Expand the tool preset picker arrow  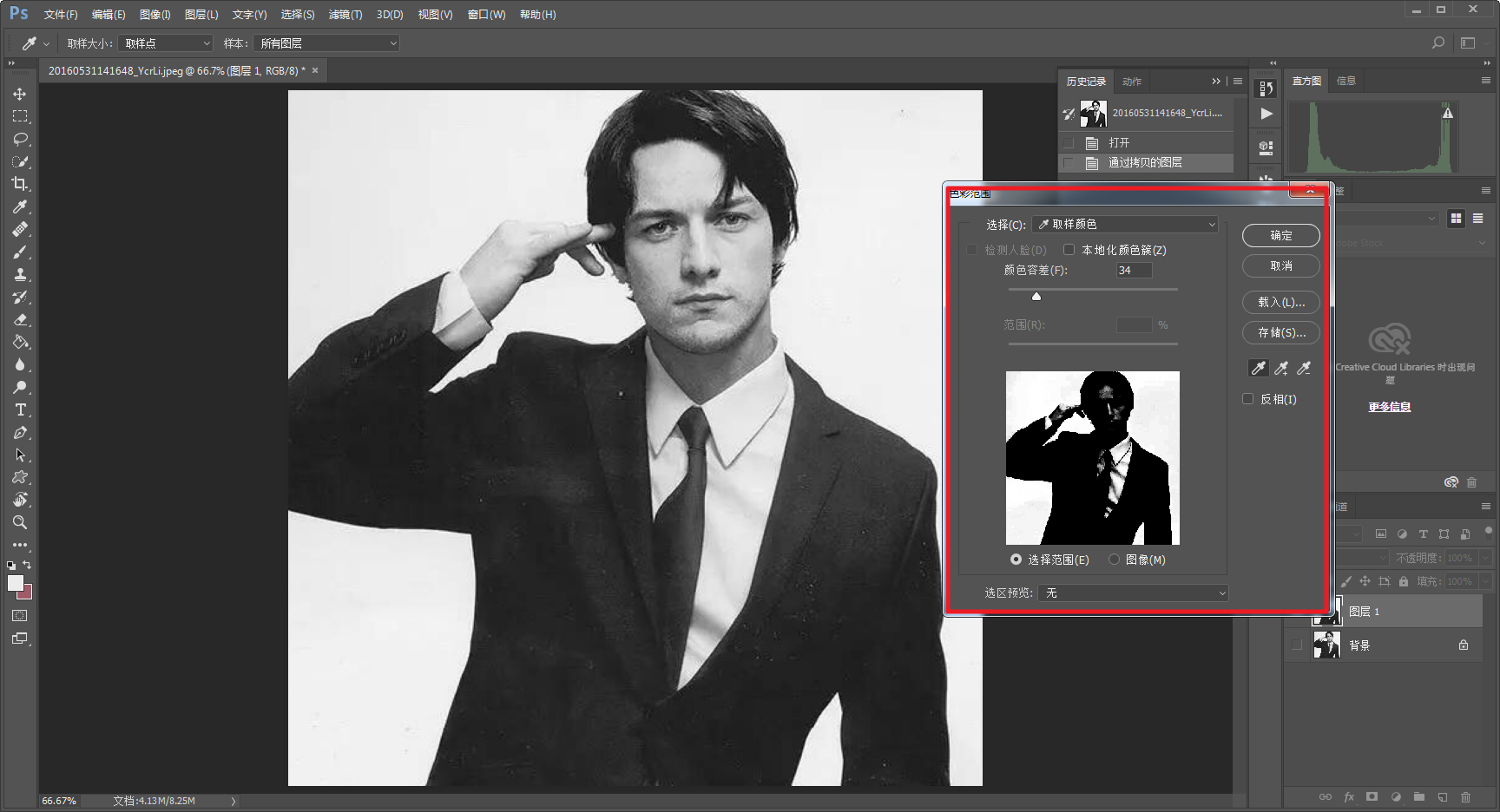coord(47,43)
